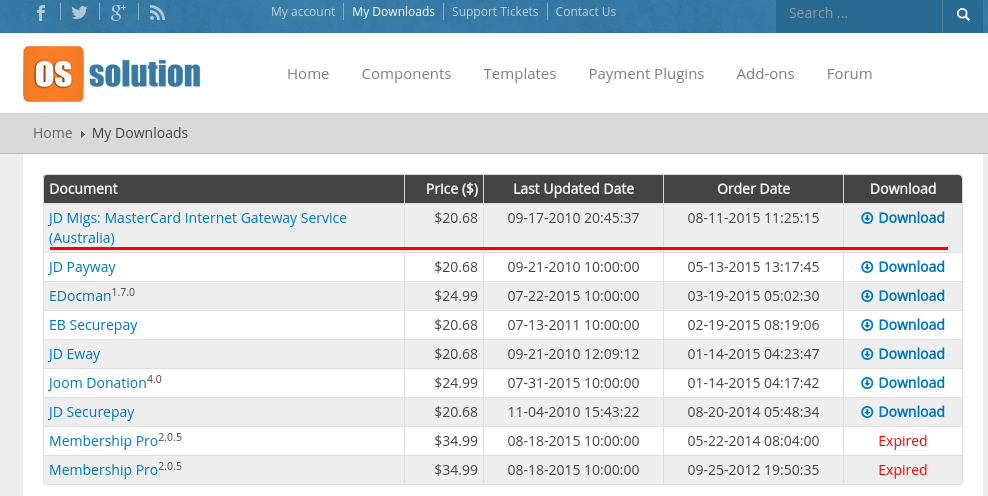Open the Facebook social icon
The image size is (988, 496).
(x=41, y=13)
